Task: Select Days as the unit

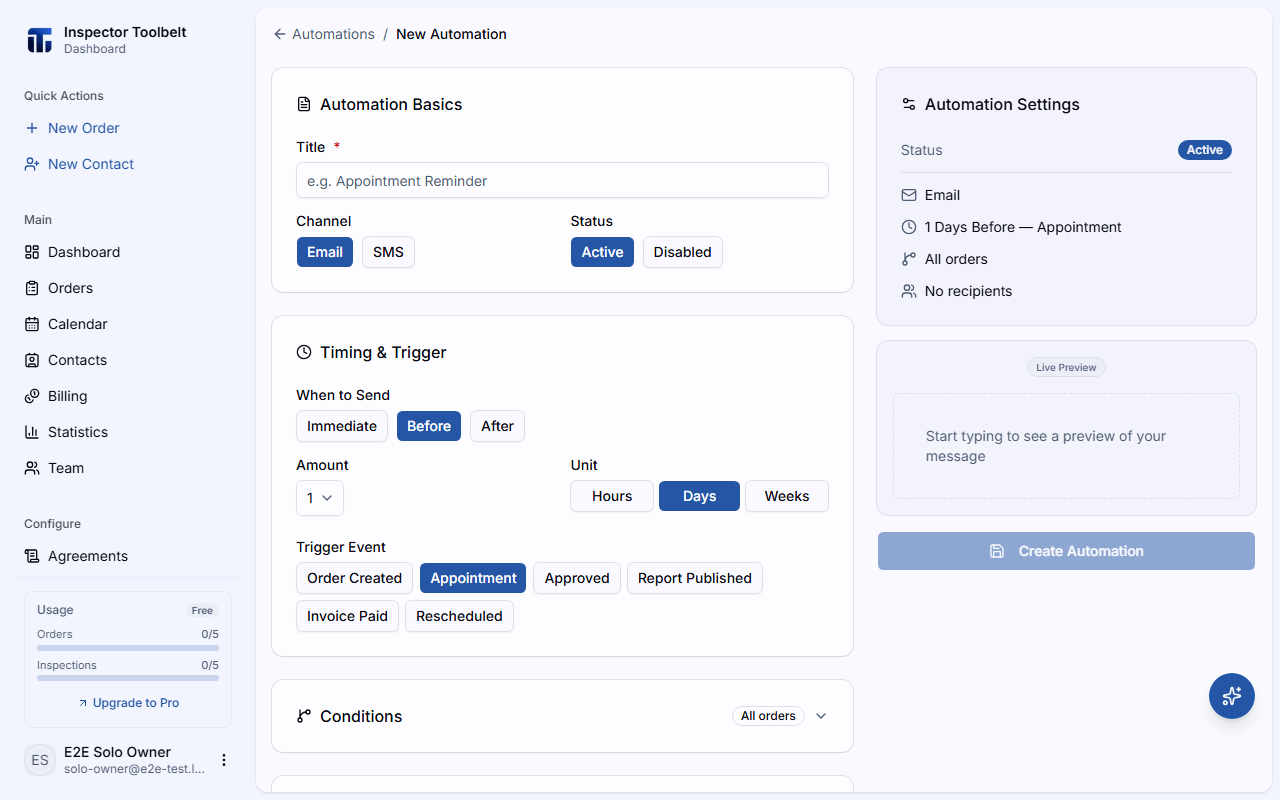Action: [x=699, y=496]
